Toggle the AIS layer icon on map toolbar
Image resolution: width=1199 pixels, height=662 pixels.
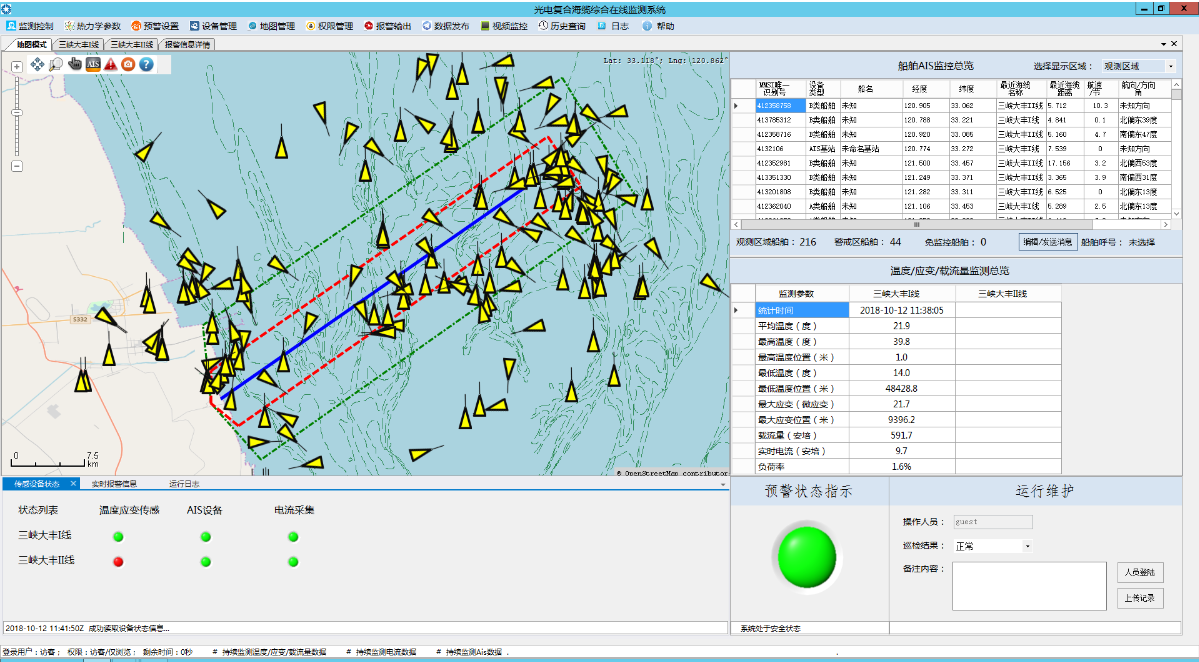[93, 64]
